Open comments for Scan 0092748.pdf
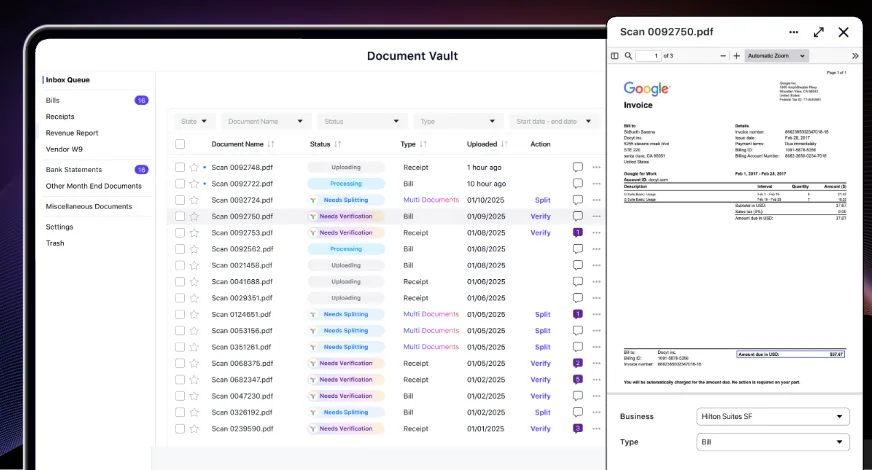 point(578,167)
